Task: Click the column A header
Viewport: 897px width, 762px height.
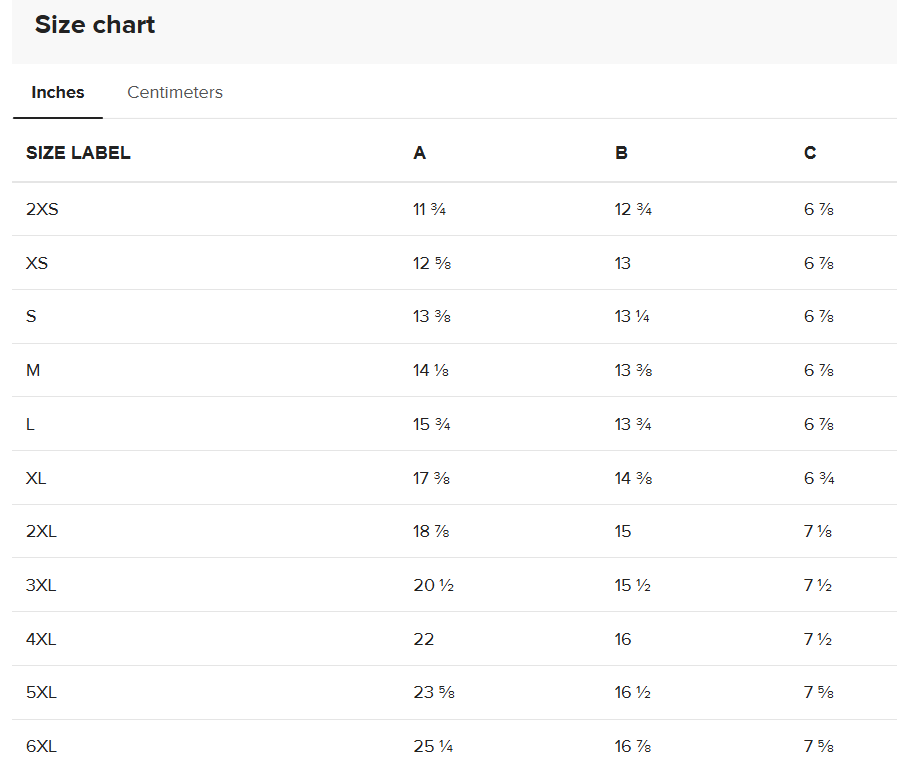Action: 420,153
